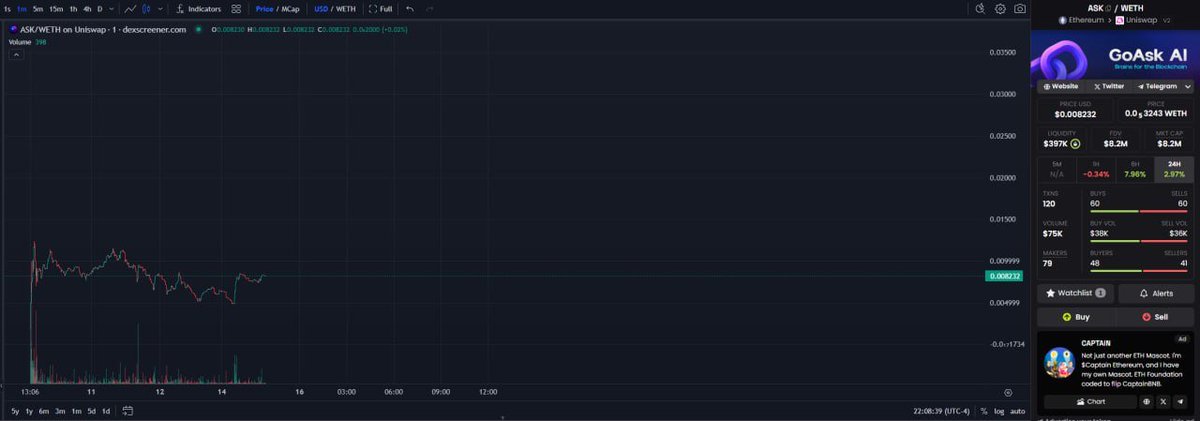Image resolution: width=1200 pixels, height=421 pixels.
Task: Click the Volume indicator label
Action: click(20, 42)
